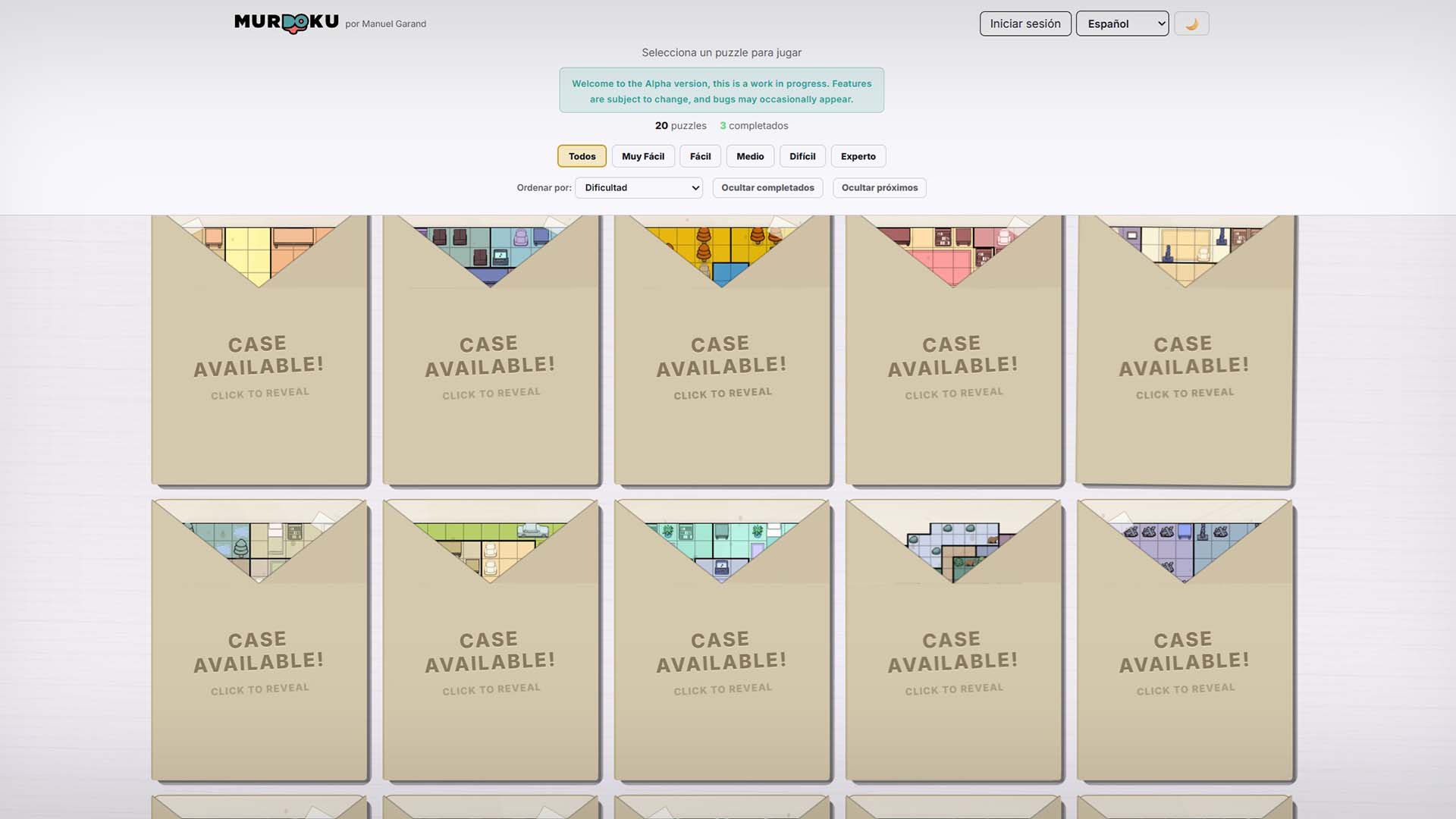Reveal the case with mint green rooms and plants
The width and height of the screenshot is (1456, 819).
[722, 640]
